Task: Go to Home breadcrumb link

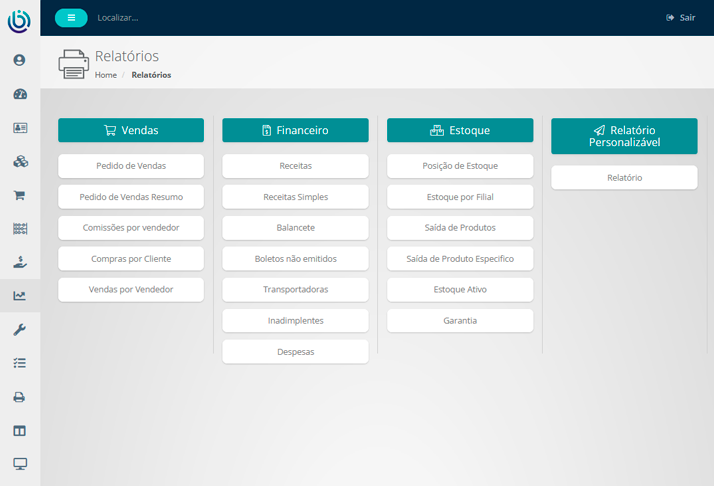Action: click(x=105, y=75)
